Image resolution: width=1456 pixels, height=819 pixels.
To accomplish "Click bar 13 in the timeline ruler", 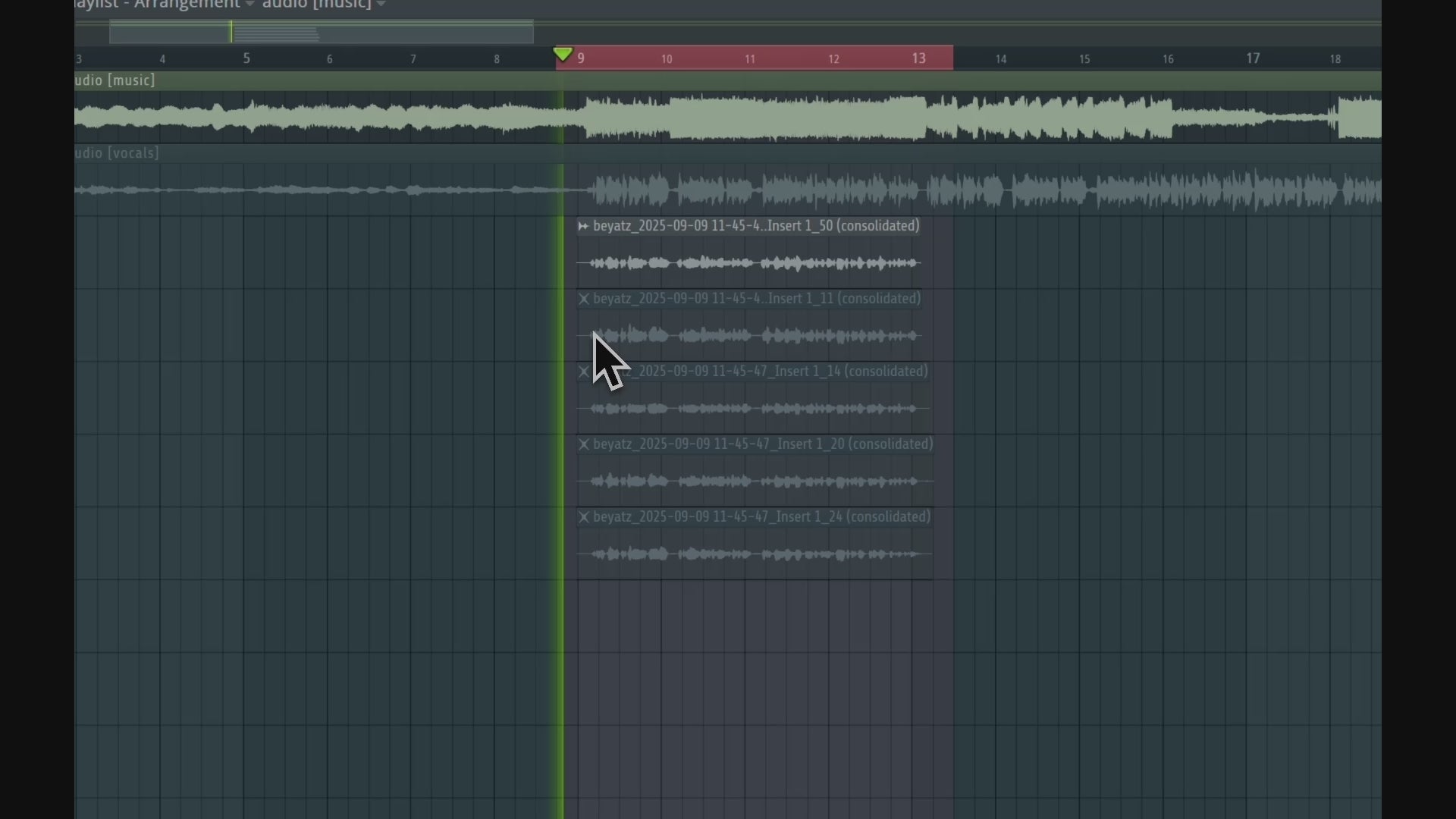I will pyautogui.click(x=918, y=58).
